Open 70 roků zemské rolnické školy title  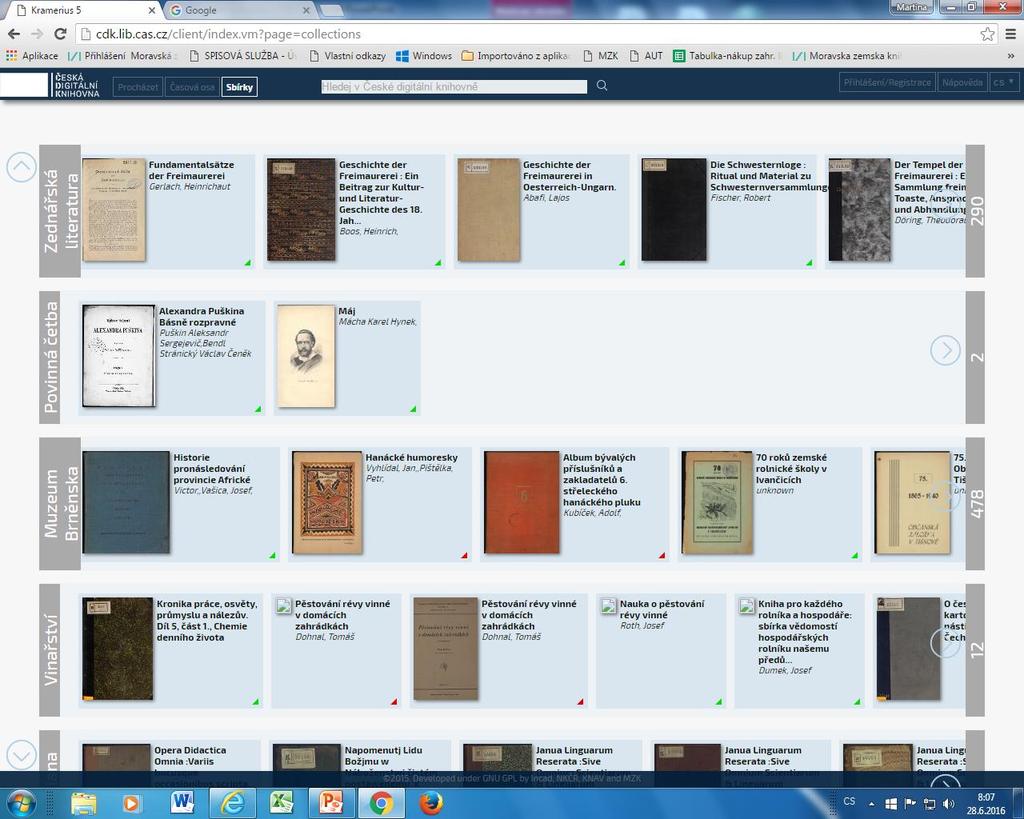coord(791,468)
